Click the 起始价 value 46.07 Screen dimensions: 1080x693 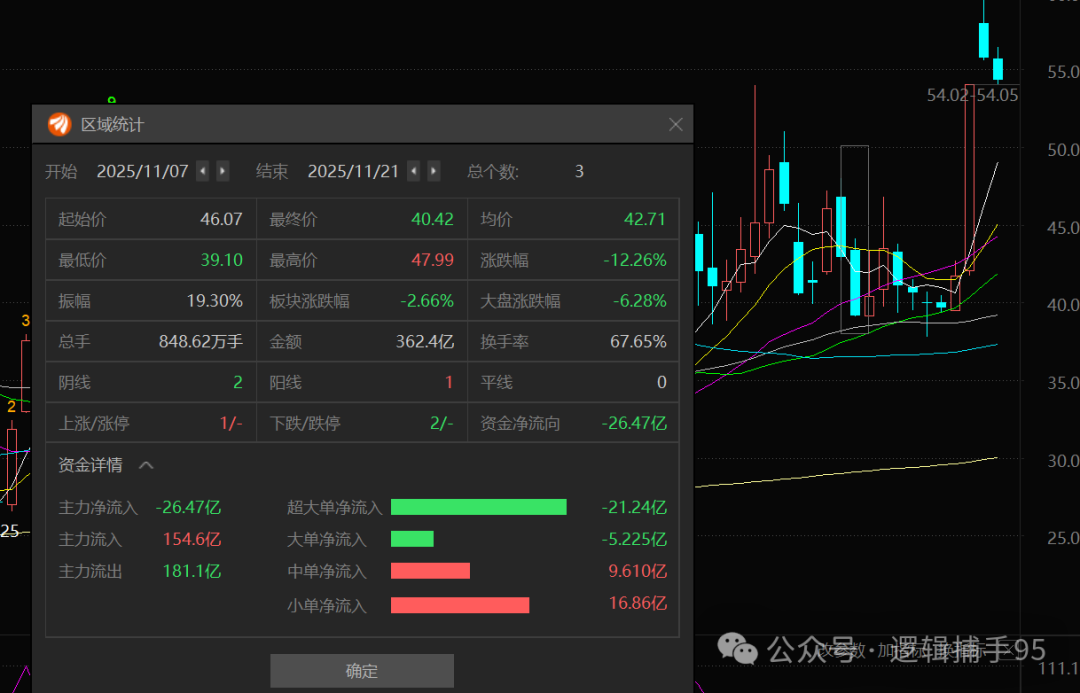221,219
